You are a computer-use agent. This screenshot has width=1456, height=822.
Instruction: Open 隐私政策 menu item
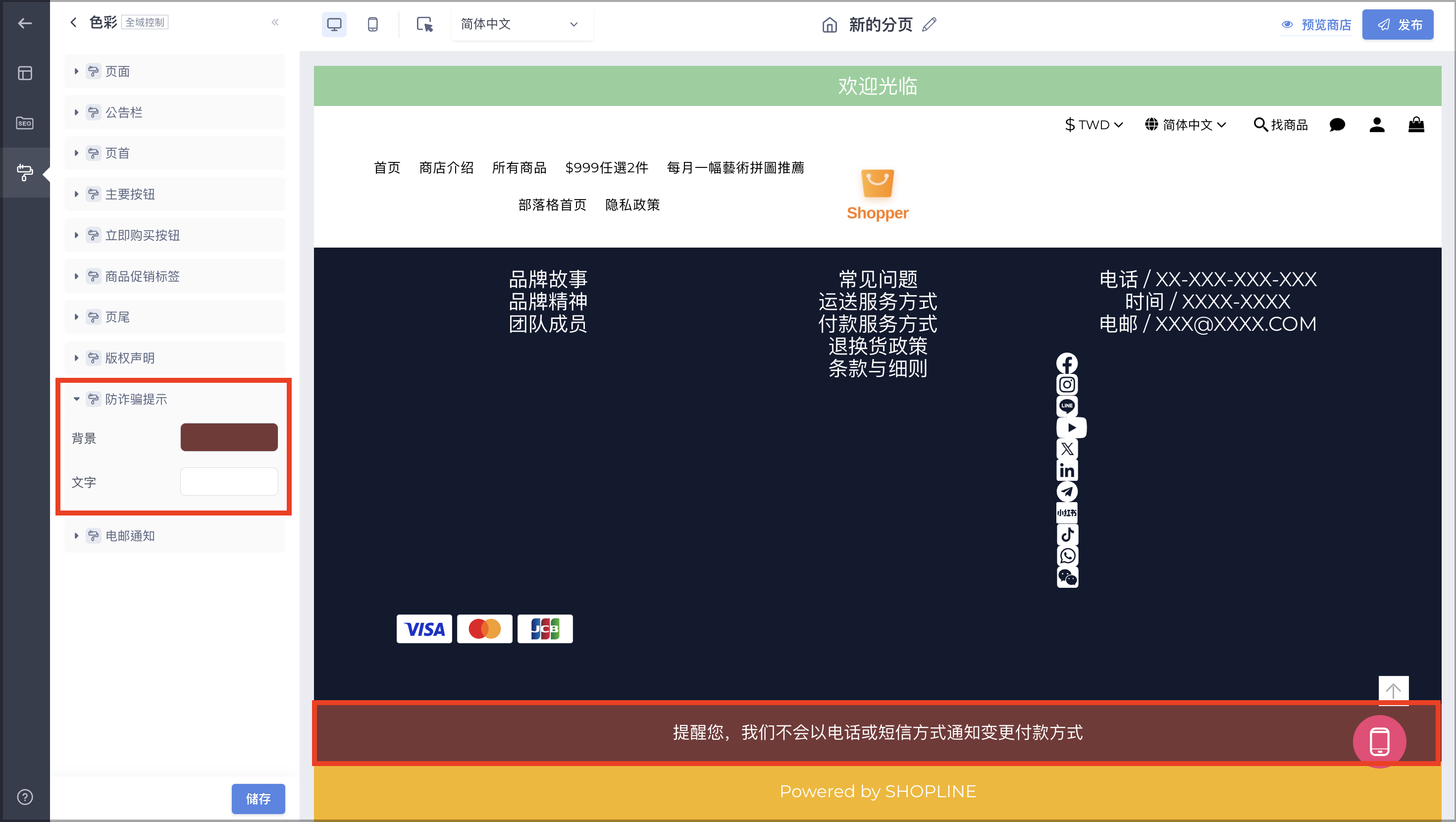(x=632, y=205)
